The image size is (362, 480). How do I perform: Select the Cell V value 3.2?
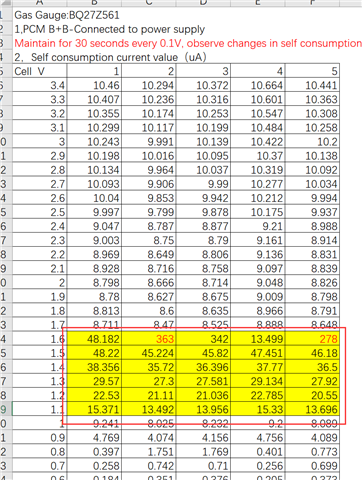click(40, 113)
